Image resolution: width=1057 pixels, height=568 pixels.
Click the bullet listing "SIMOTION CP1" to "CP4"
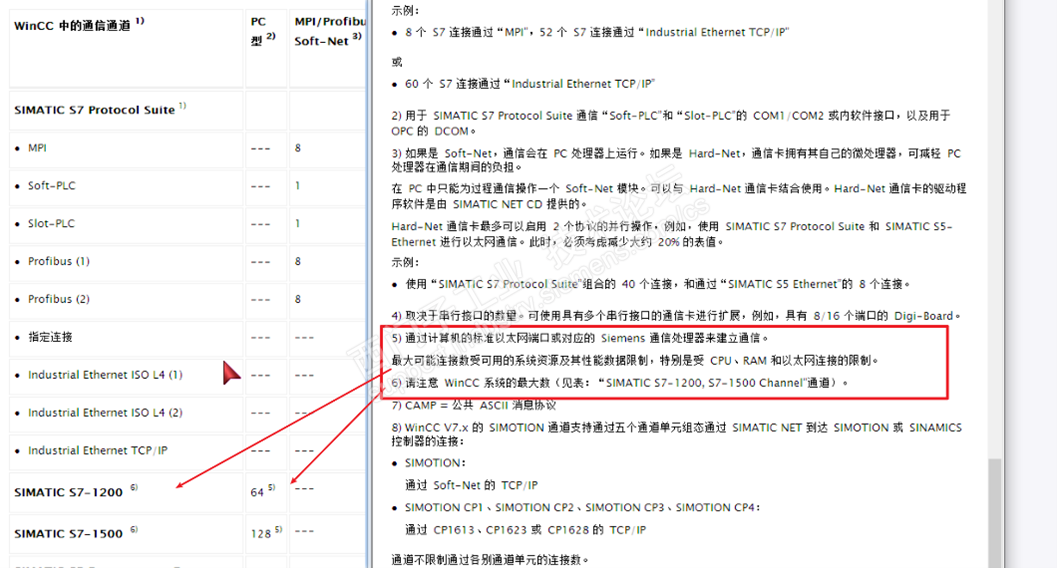pyautogui.click(x=582, y=507)
